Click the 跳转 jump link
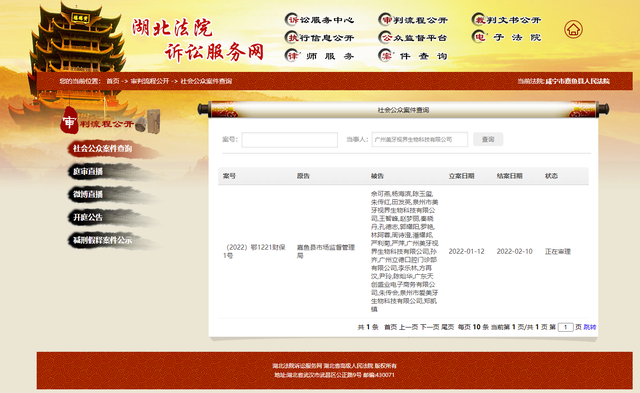Viewport: 640px width, 393px height. 590,327
